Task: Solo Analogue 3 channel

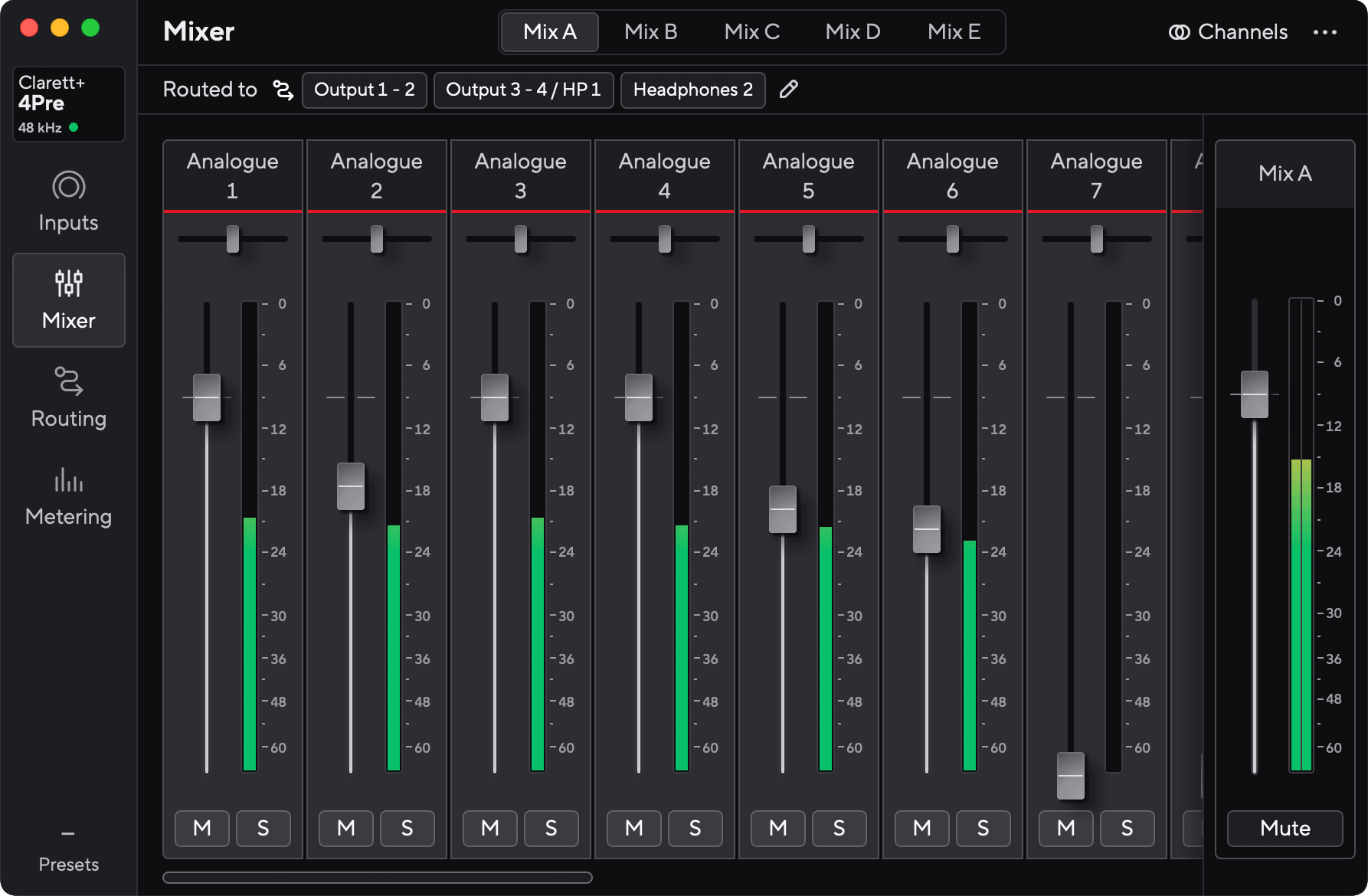Action: pos(551,828)
